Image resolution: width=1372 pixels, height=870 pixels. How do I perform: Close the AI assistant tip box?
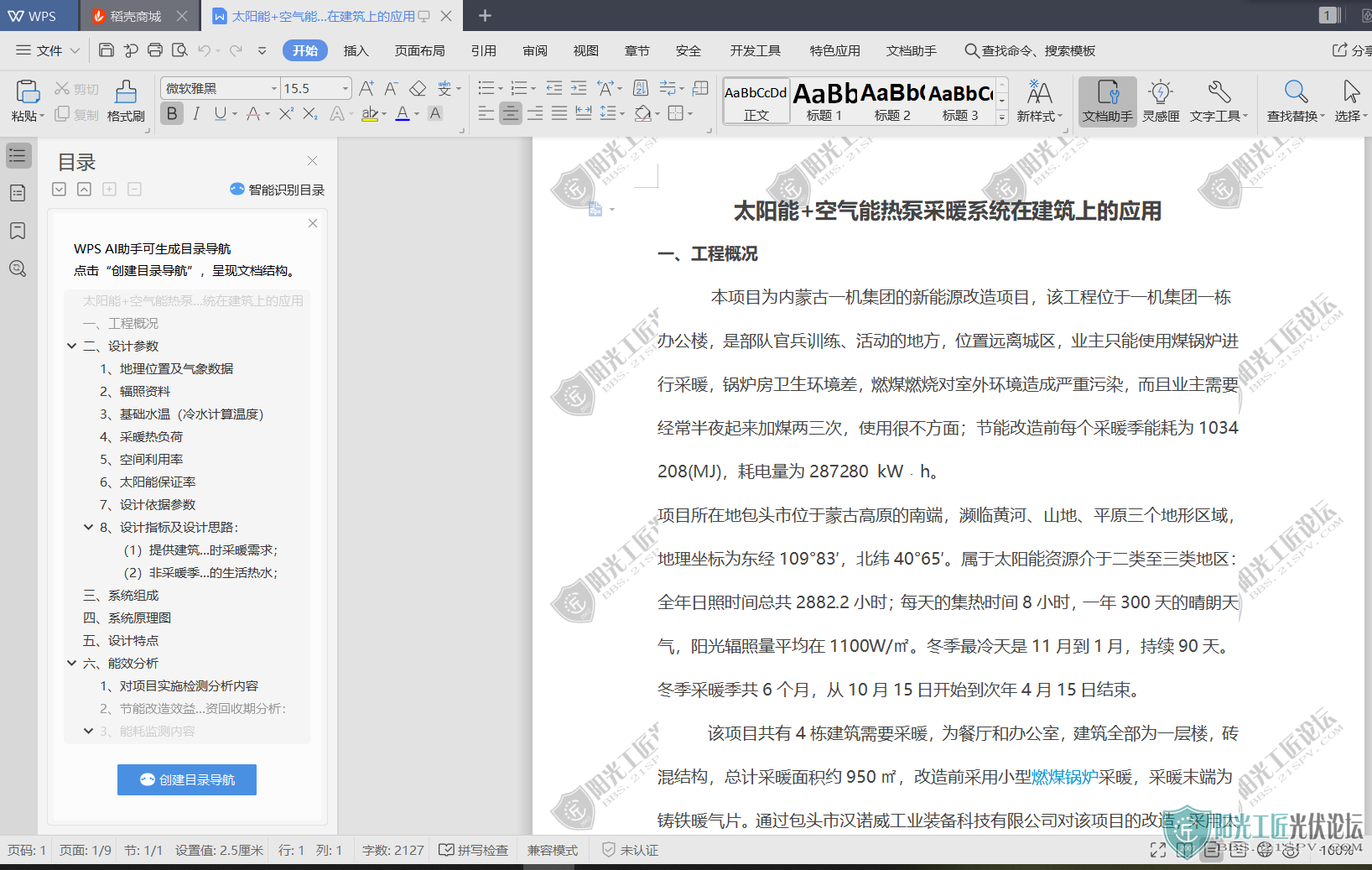[313, 223]
